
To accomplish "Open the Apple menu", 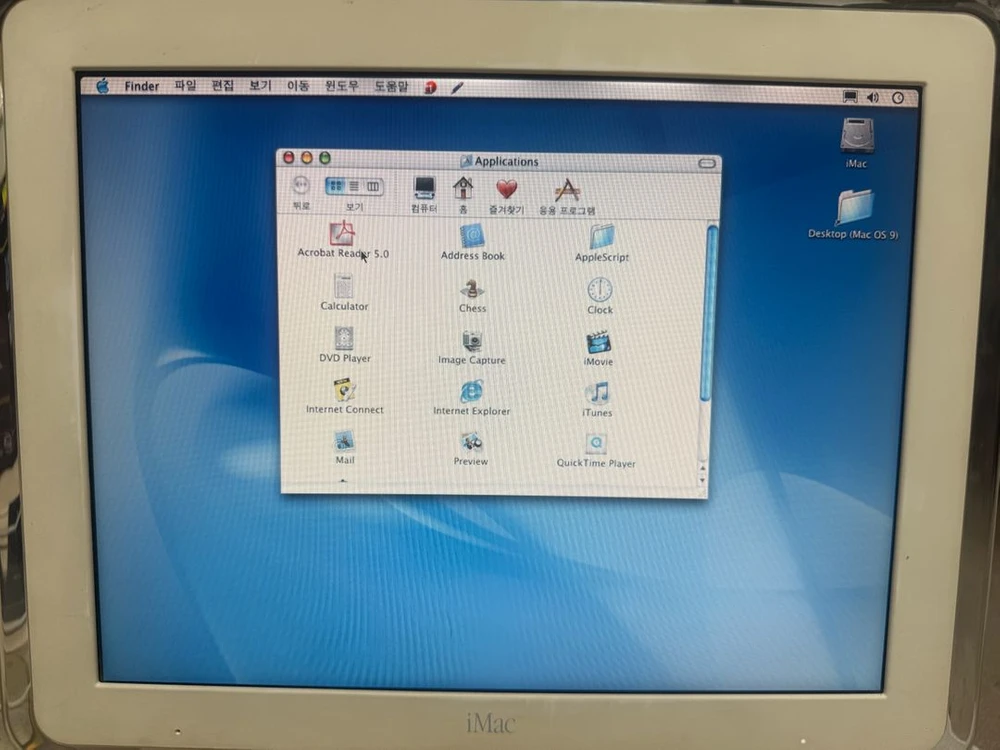I will 103,86.
